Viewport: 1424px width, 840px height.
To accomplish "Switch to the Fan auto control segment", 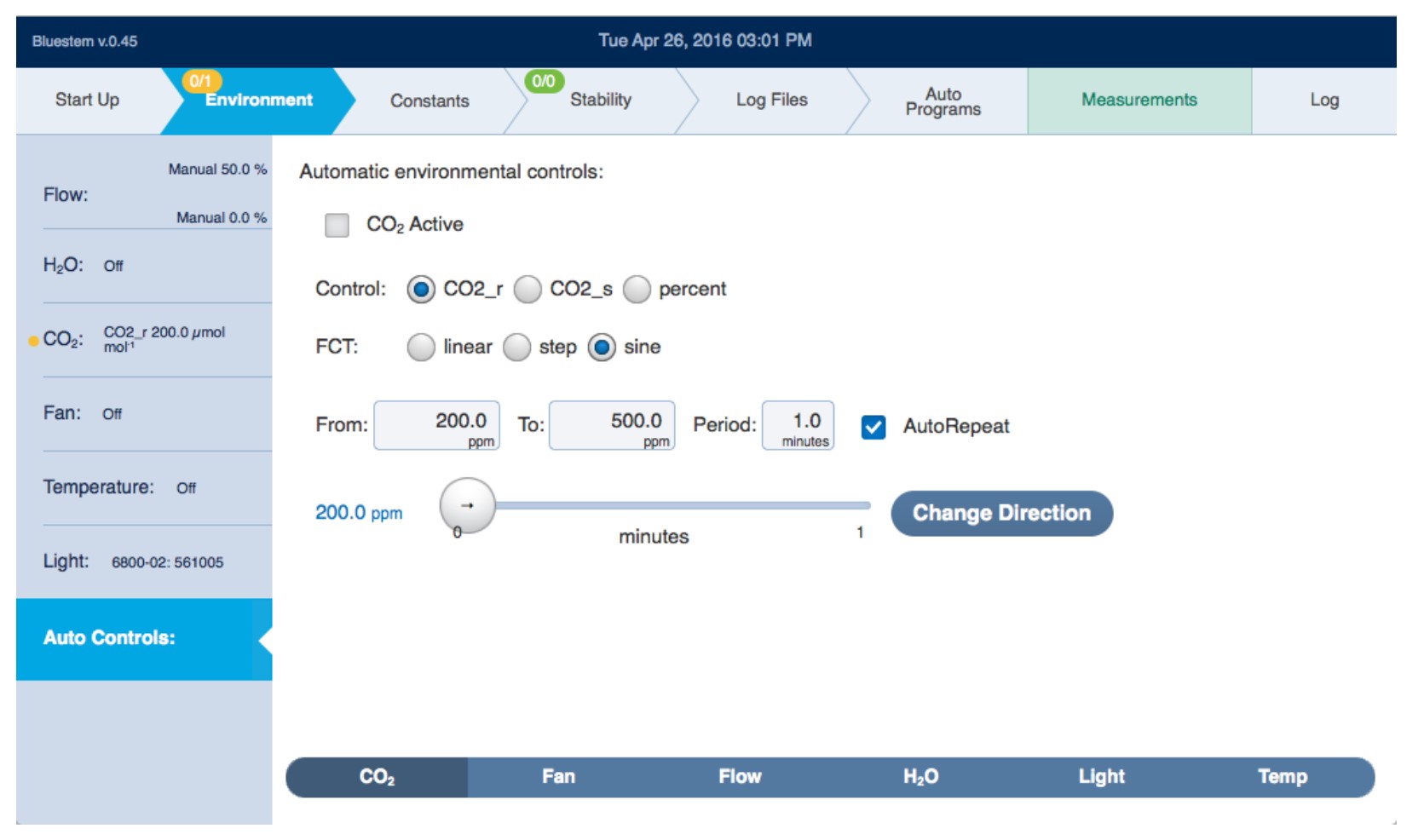I will click(558, 777).
